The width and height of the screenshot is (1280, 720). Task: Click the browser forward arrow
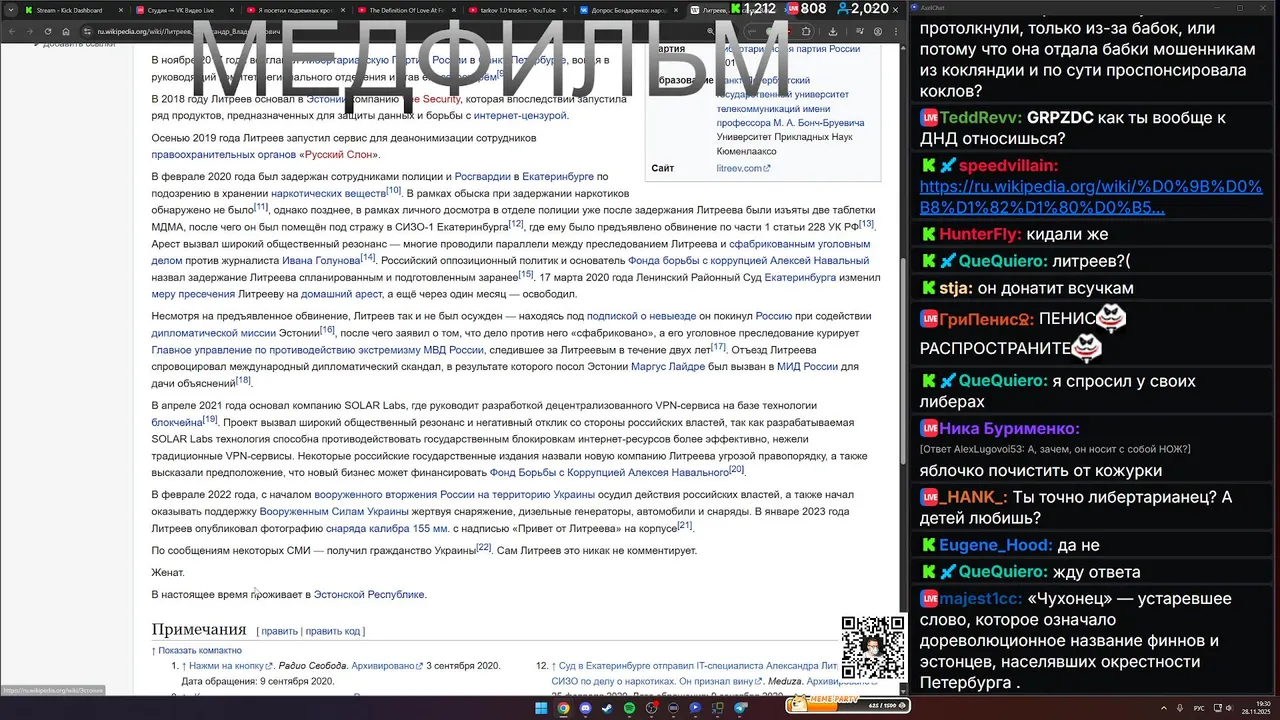click(30, 31)
